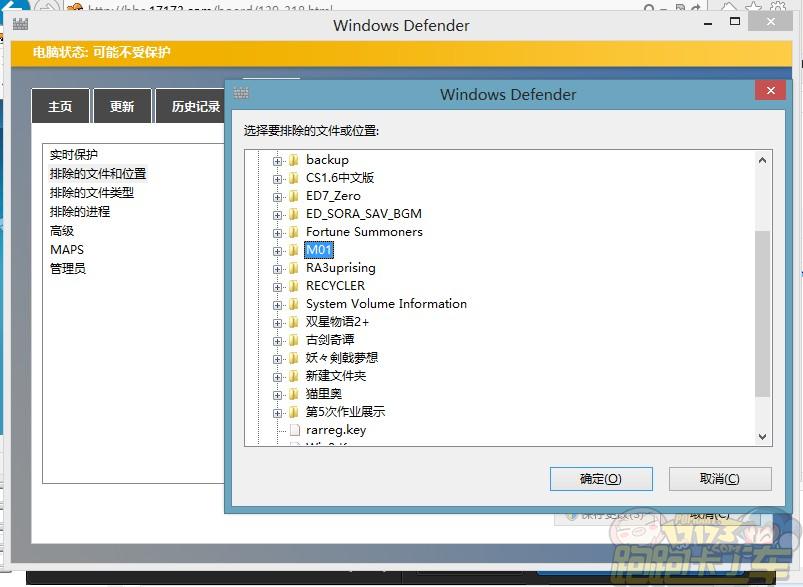This screenshot has width=803, height=587.
Task: Minimize the main Windows Defender window
Action: coord(708,23)
